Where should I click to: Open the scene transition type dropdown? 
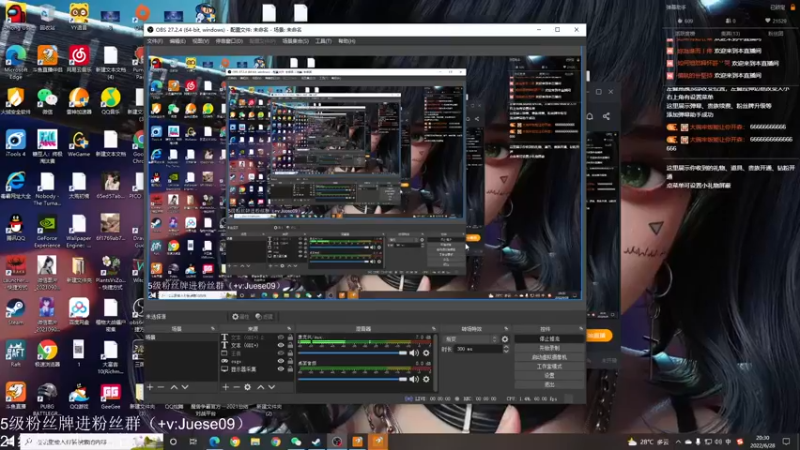pyautogui.click(x=471, y=339)
